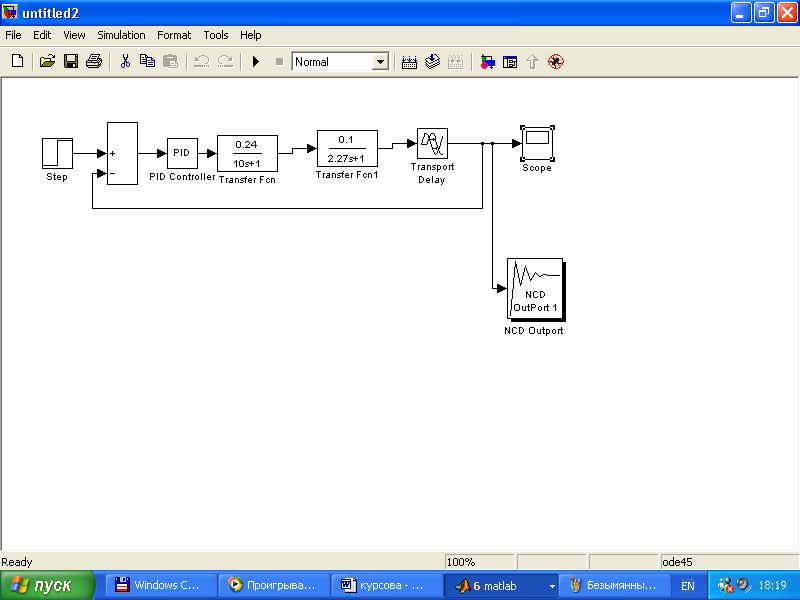This screenshot has height=600, width=800.
Task: Copy the selected block from toolbar
Action: [147, 62]
